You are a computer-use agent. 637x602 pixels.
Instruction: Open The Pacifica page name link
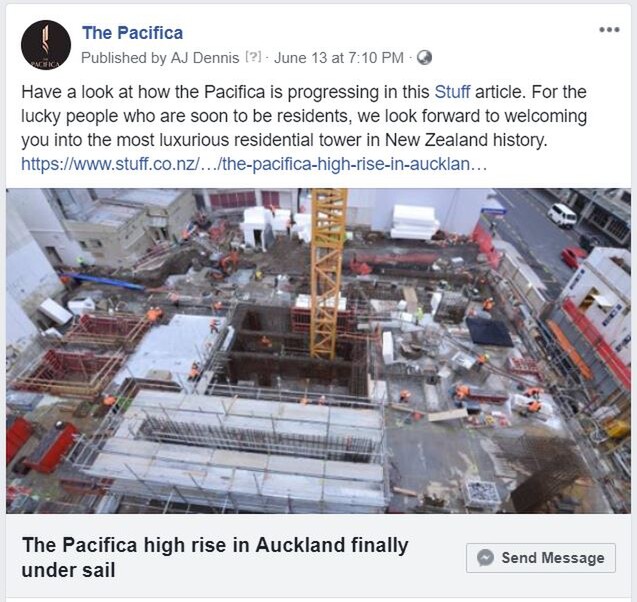click(132, 33)
